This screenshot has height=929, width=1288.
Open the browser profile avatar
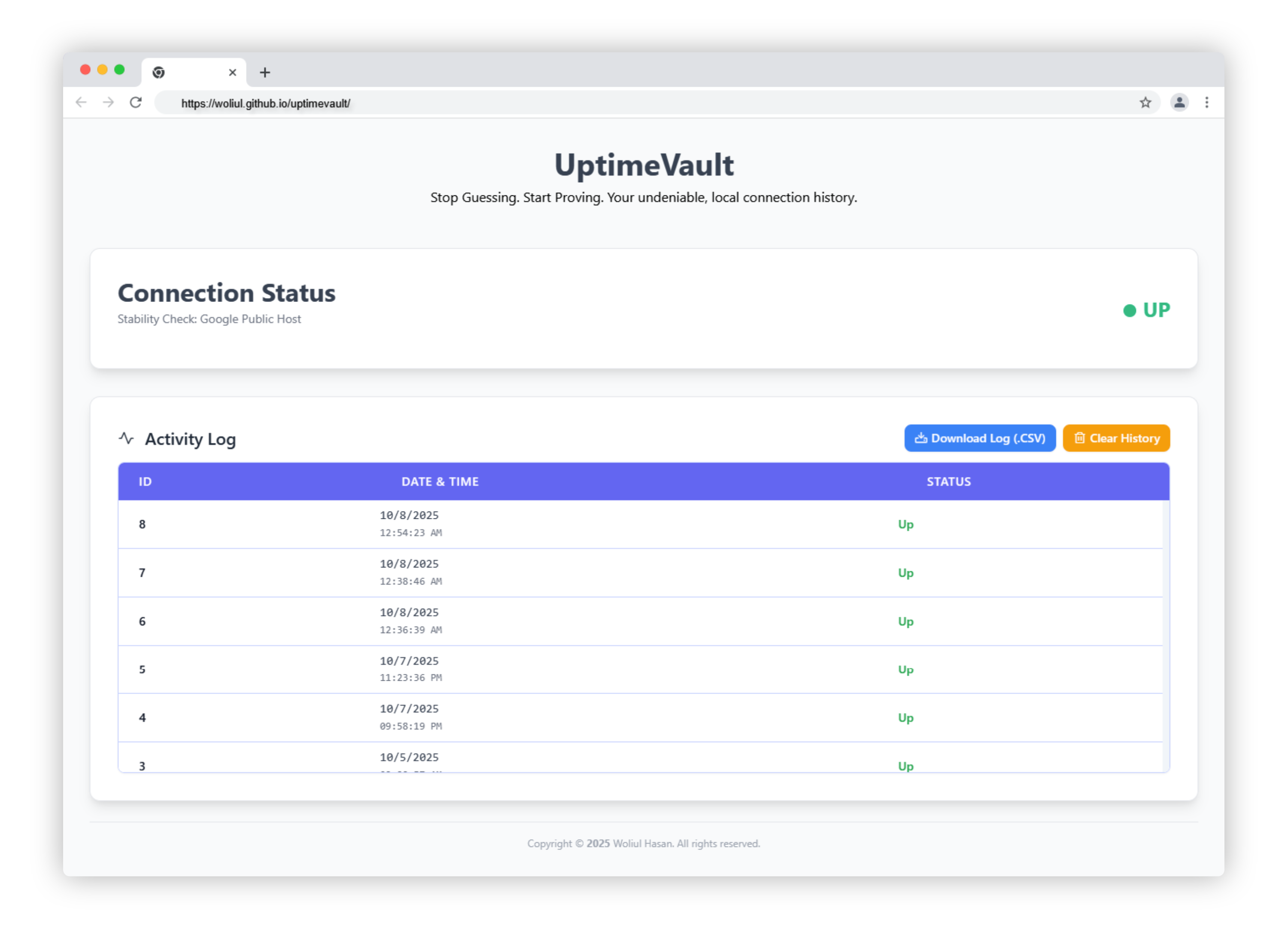coord(1179,102)
